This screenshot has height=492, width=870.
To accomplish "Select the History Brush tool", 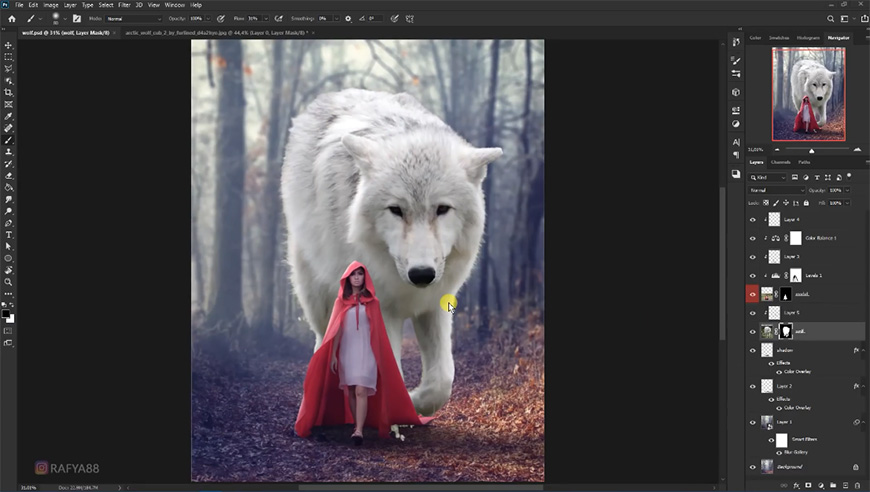I will (x=8, y=164).
